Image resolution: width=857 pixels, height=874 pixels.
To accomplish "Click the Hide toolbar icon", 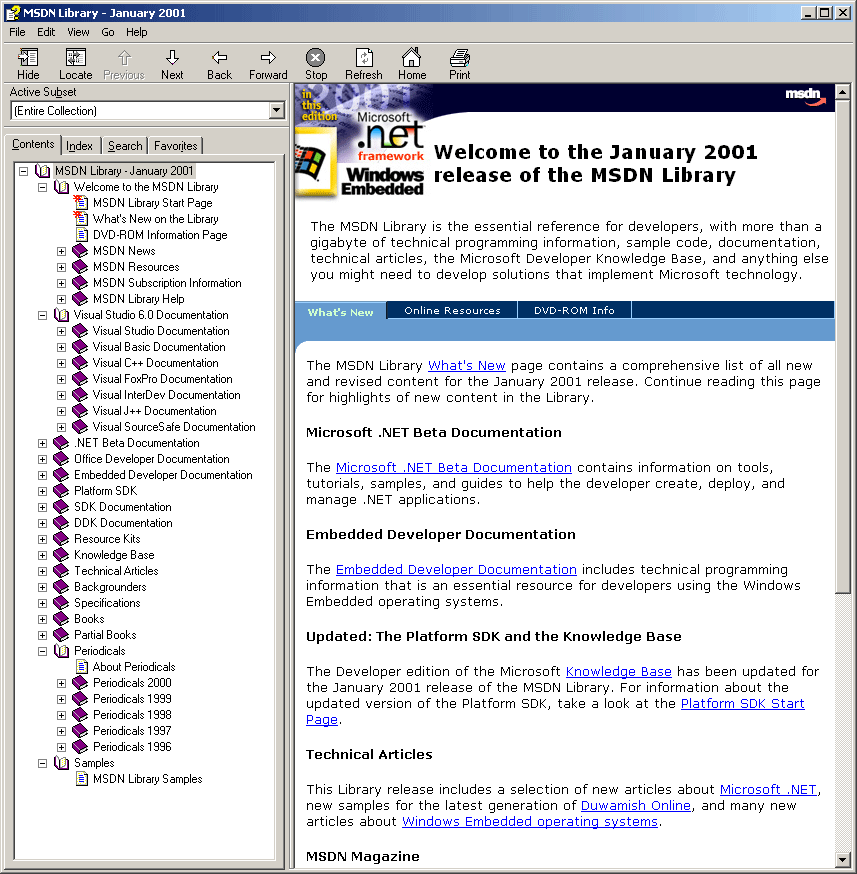I will pos(28,57).
